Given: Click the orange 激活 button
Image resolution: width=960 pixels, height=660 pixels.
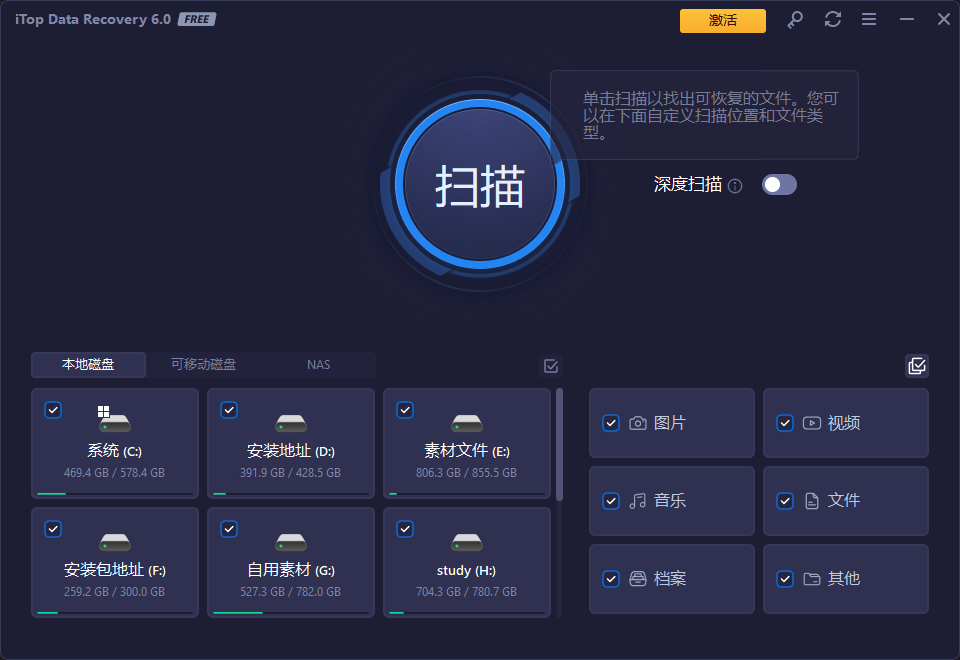Looking at the screenshot, I should click(722, 21).
